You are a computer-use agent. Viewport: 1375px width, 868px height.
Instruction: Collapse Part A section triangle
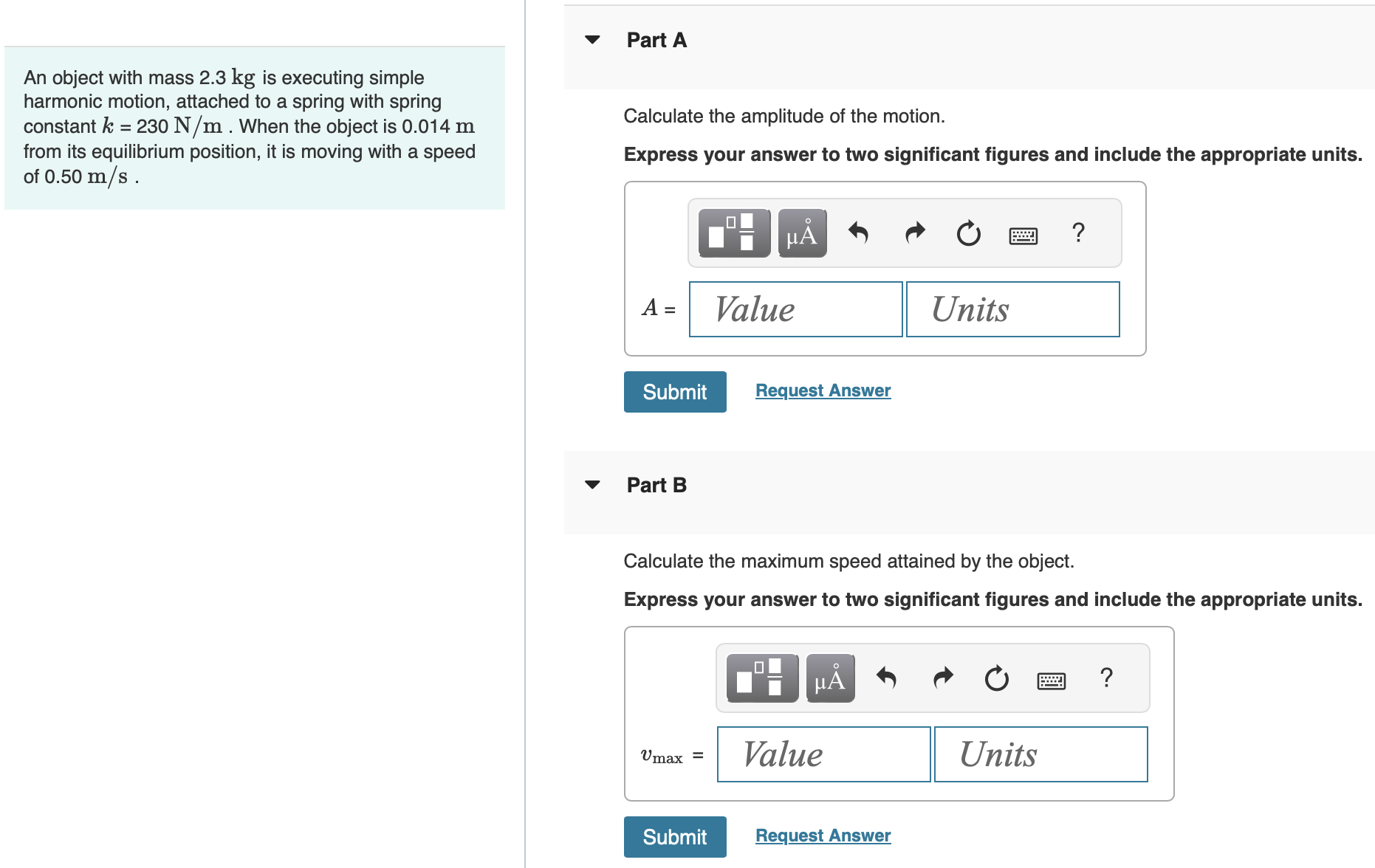coord(592,40)
